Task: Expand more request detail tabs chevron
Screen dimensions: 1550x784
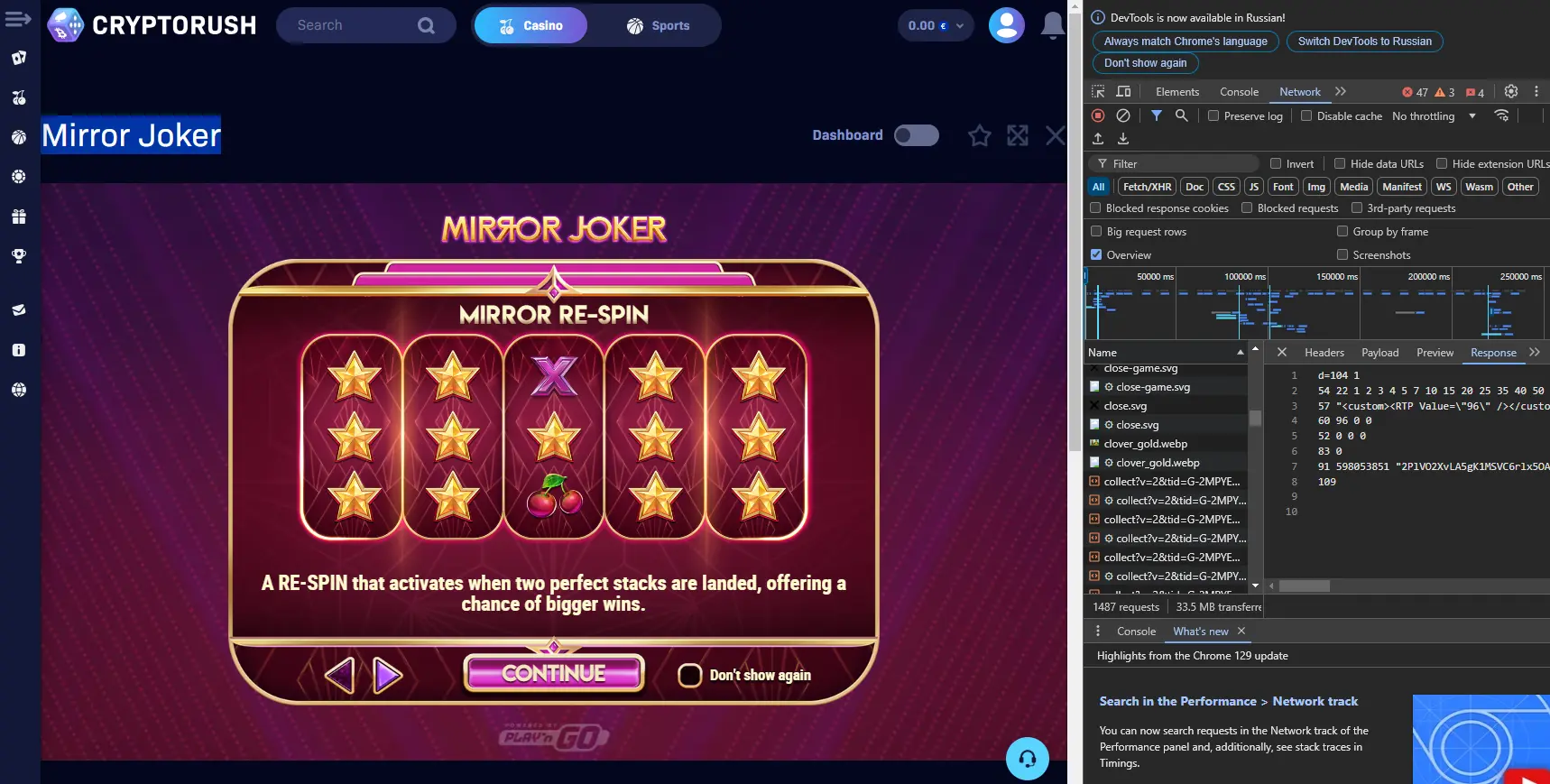Action: click(1535, 353)
